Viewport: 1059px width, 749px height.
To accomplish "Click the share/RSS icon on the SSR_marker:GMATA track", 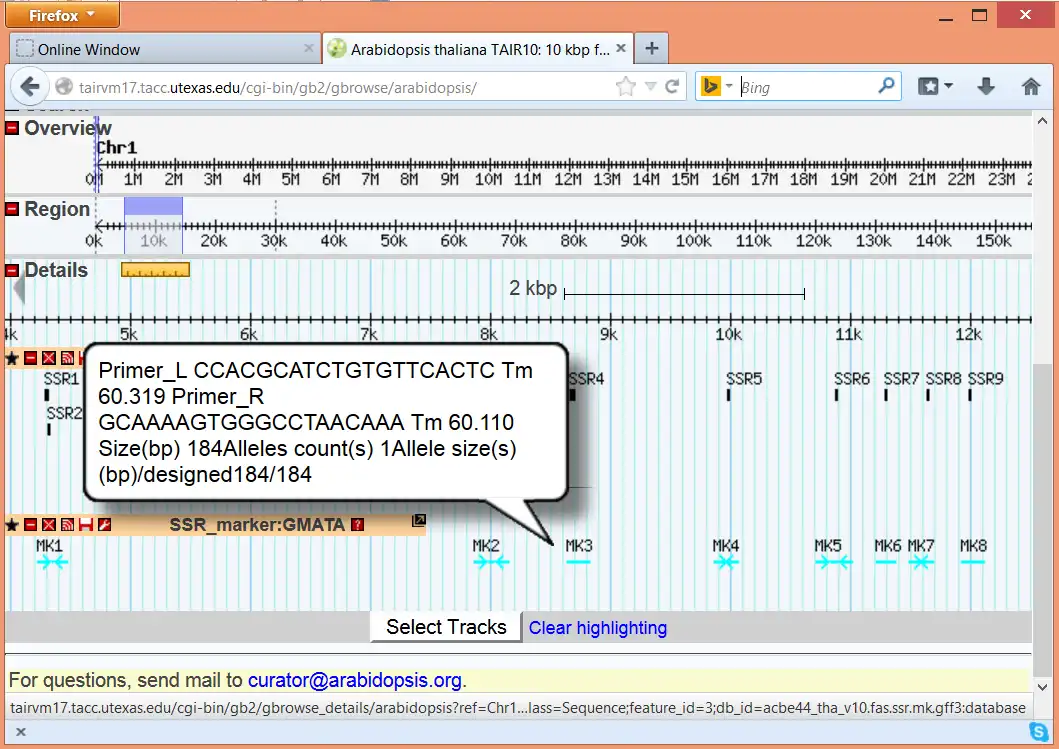I will [67, 525].
